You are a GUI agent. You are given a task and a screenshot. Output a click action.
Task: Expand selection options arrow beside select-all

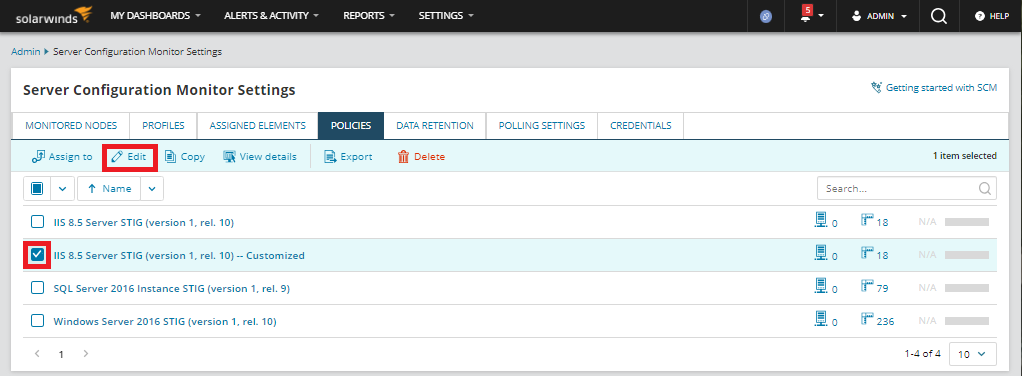[x=63, y=188]
